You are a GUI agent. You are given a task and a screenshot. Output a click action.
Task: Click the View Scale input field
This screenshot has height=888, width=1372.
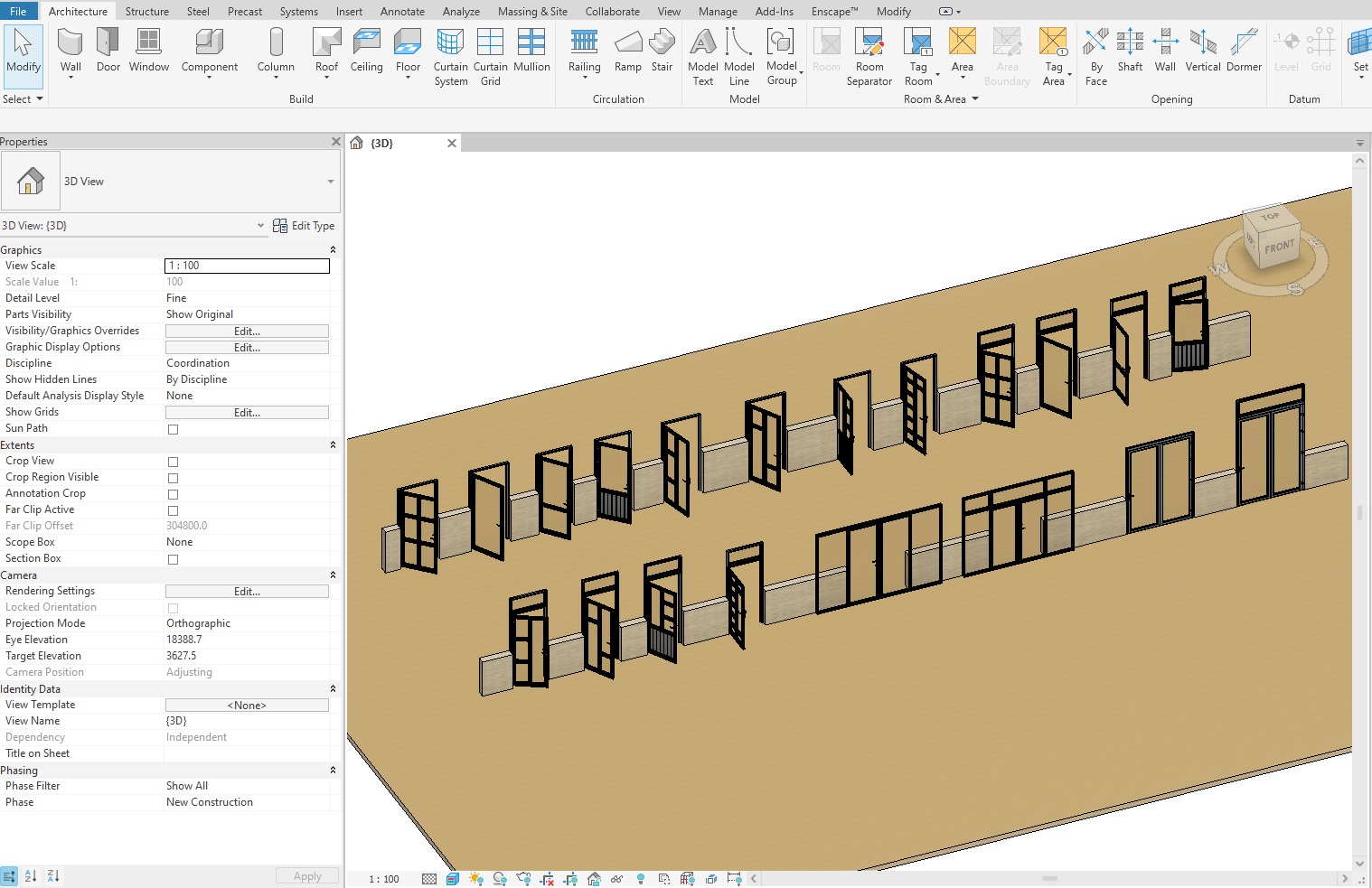coord(247,266)
